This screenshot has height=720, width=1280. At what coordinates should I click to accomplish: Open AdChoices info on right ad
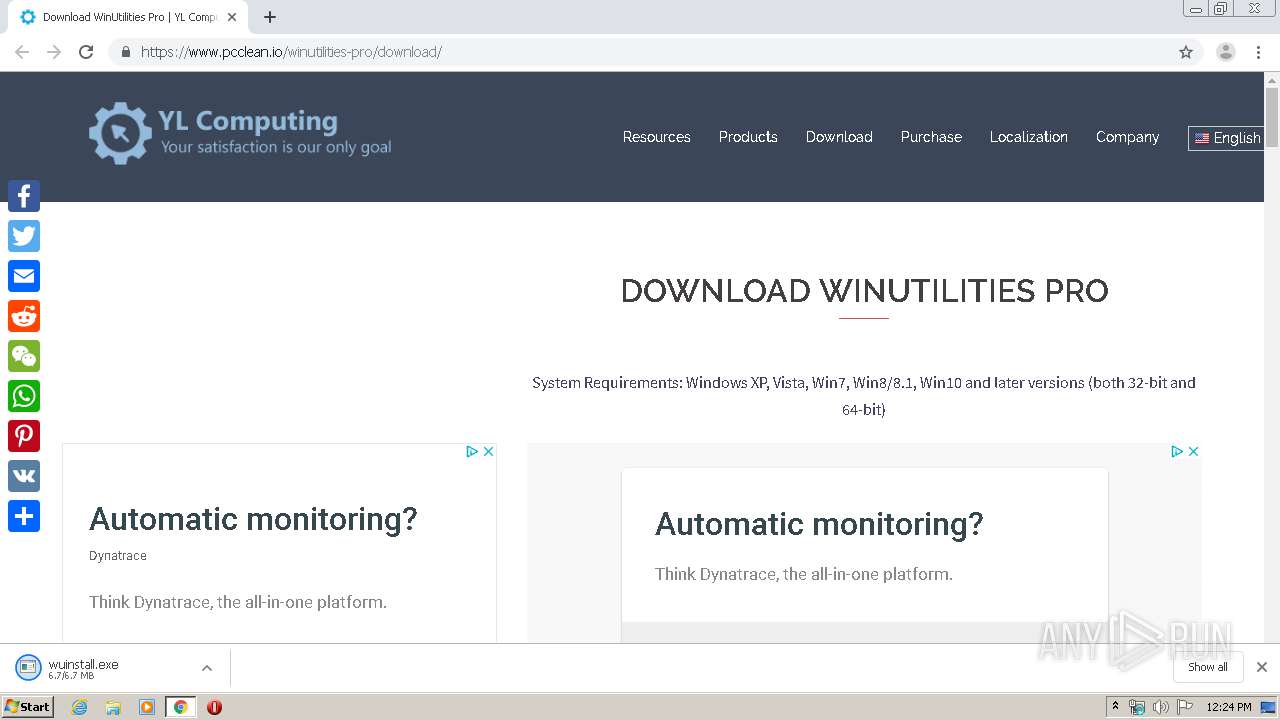1177,451
